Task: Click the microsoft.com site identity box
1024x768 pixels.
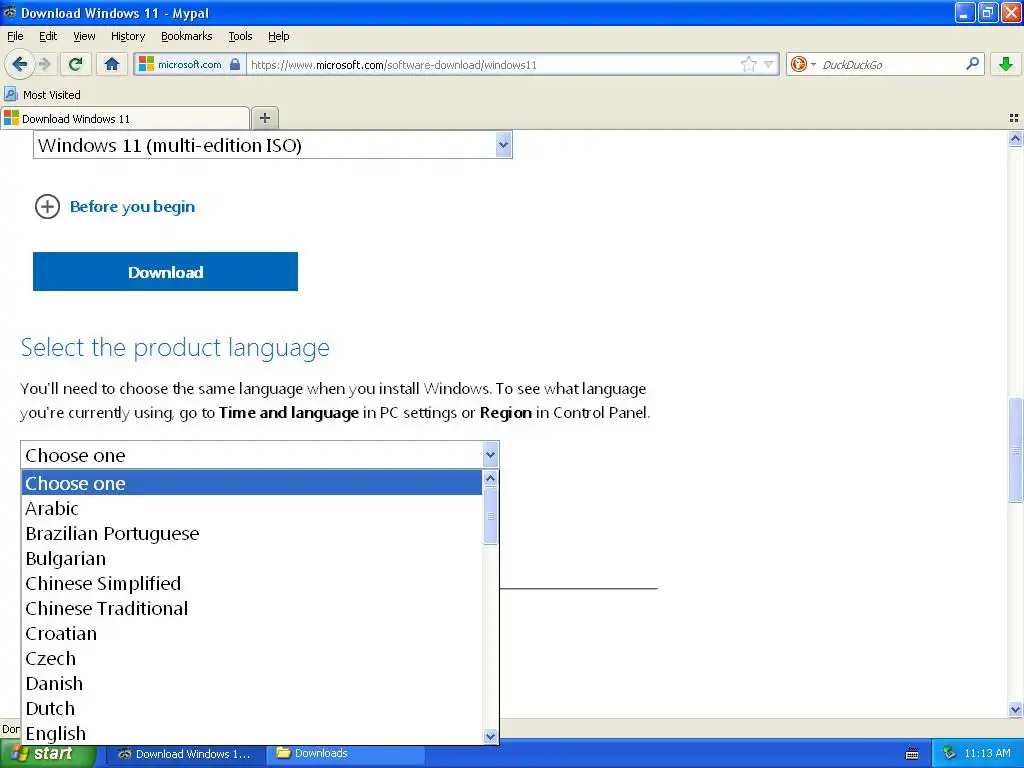Action: [189, 64]
